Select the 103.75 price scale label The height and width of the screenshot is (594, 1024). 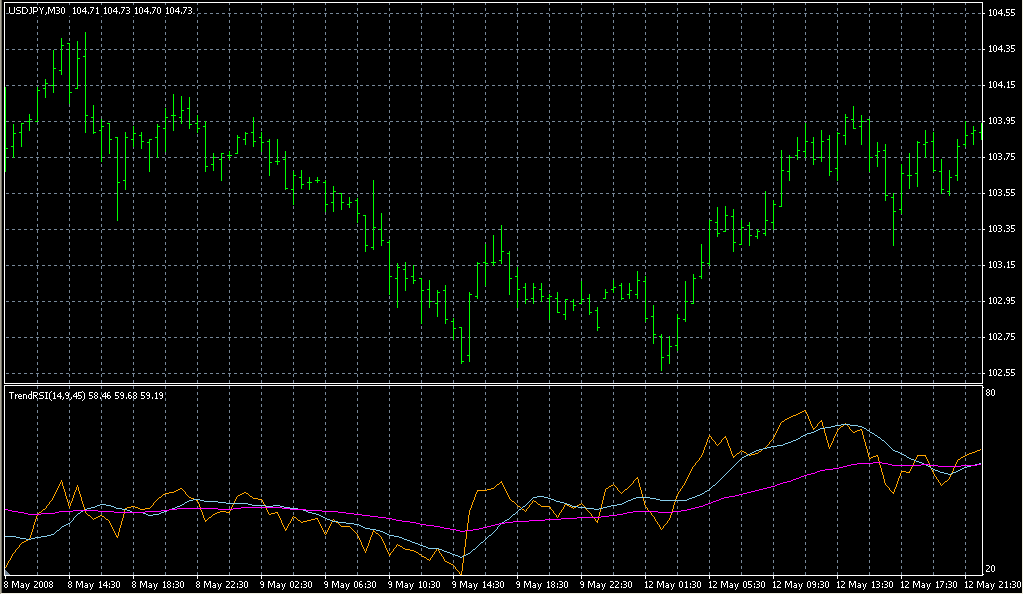tap(1002, 157)
